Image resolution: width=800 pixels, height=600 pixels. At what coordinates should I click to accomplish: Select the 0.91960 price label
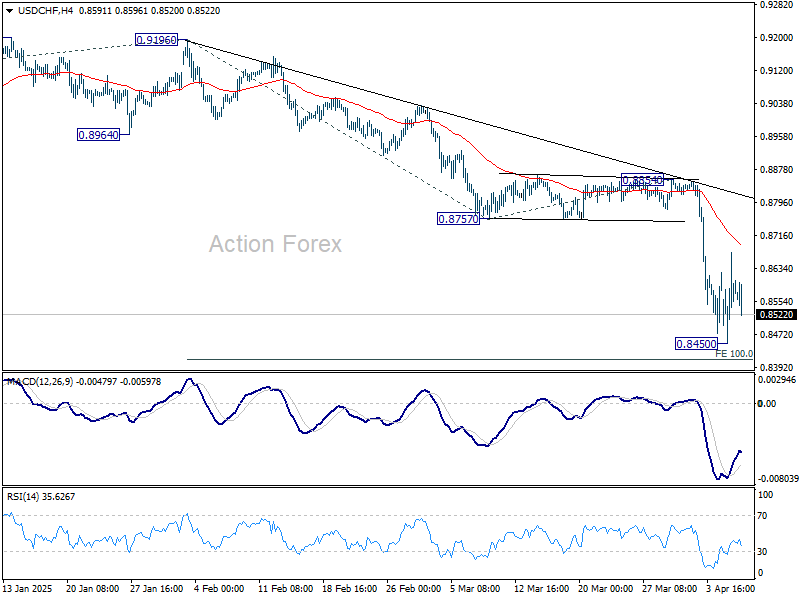pos(156,40)
